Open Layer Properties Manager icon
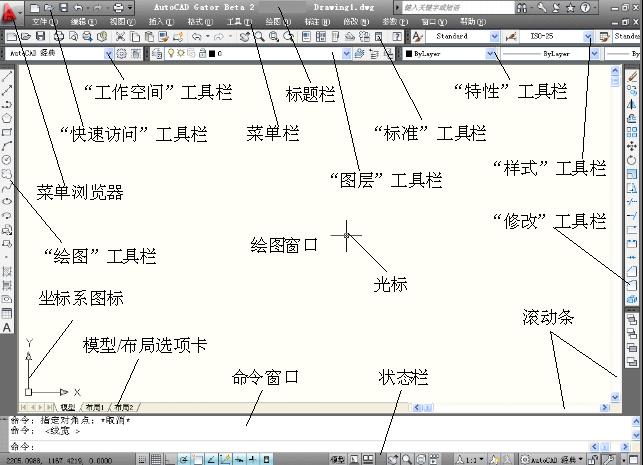The height and width of the screenshot is (465, 643). pyautogui.click(x=156, y=54)
